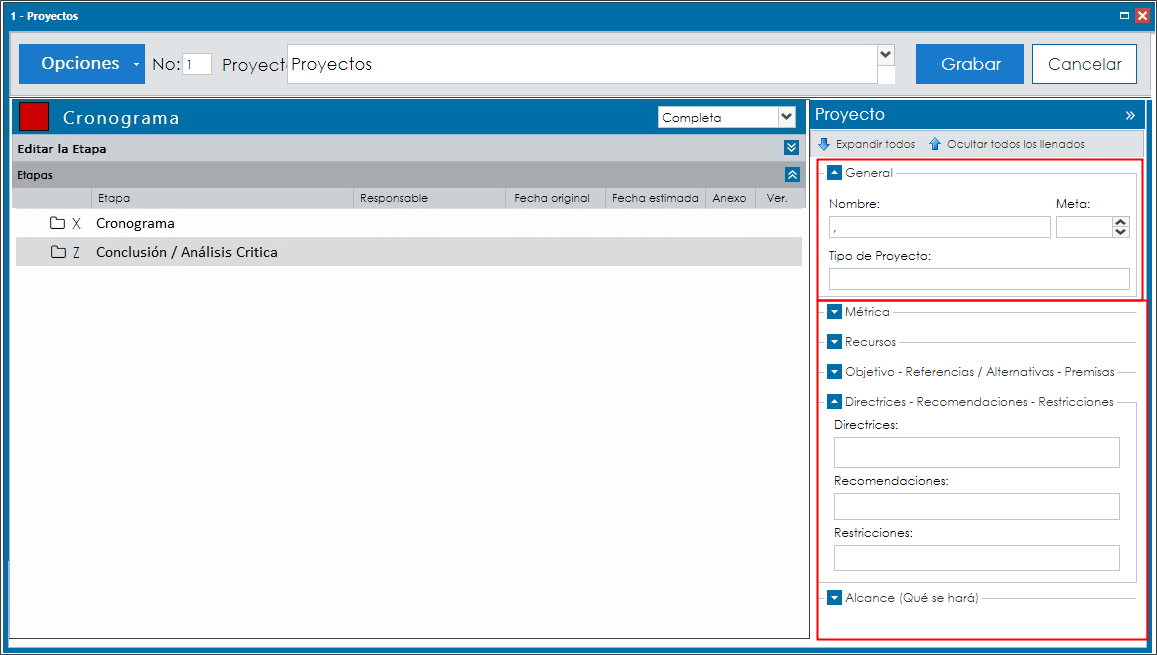The width and height of the screenshot is (1157, 655).
Task: Close the Proyectos window
Action: [x=1142, y=15]
